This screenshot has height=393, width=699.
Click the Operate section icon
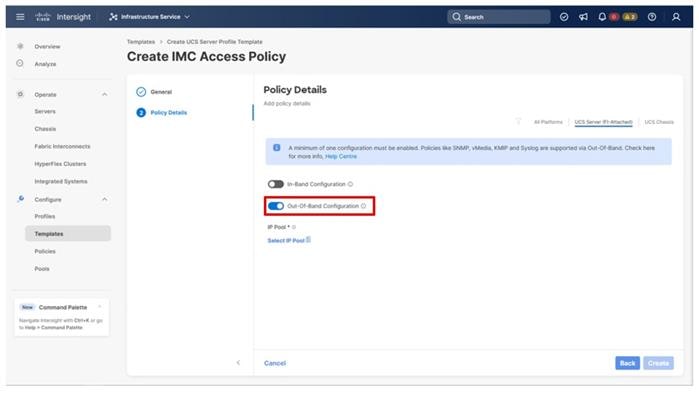click(20, 94)
